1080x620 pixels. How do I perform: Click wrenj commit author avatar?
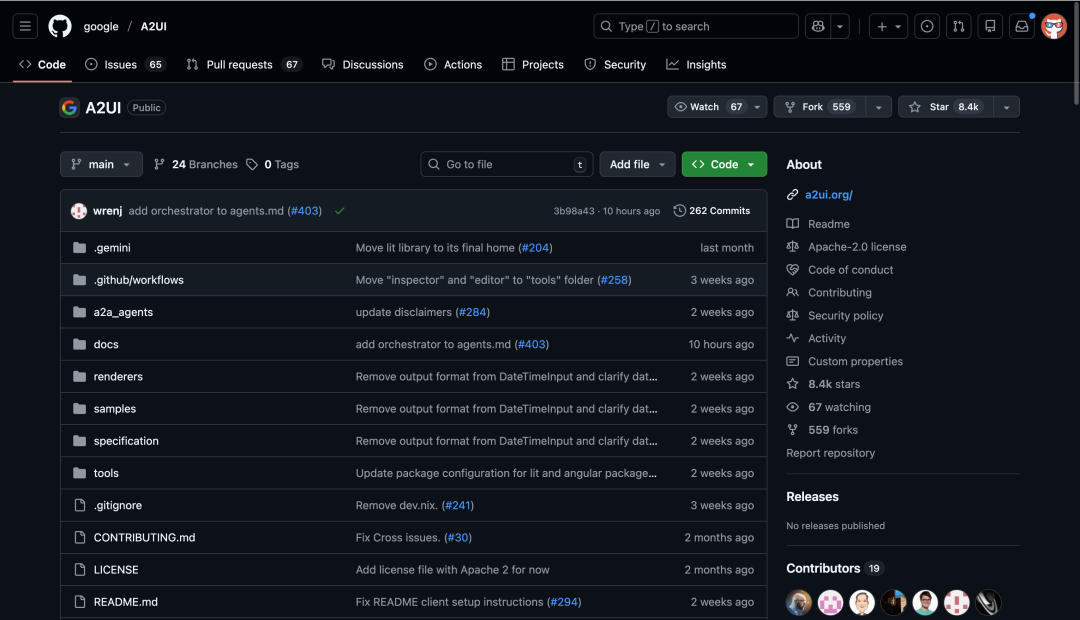coord(79,211)
